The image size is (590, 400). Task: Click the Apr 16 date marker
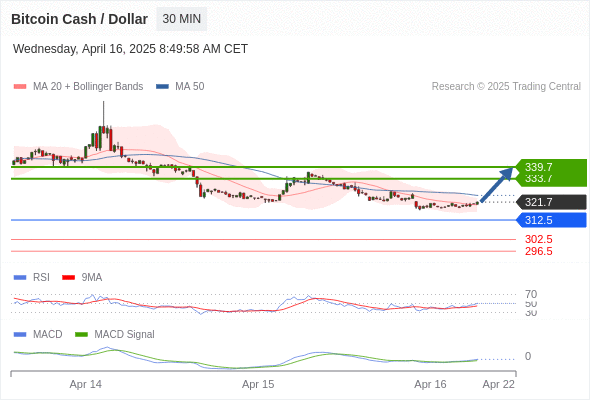point(430,385)
